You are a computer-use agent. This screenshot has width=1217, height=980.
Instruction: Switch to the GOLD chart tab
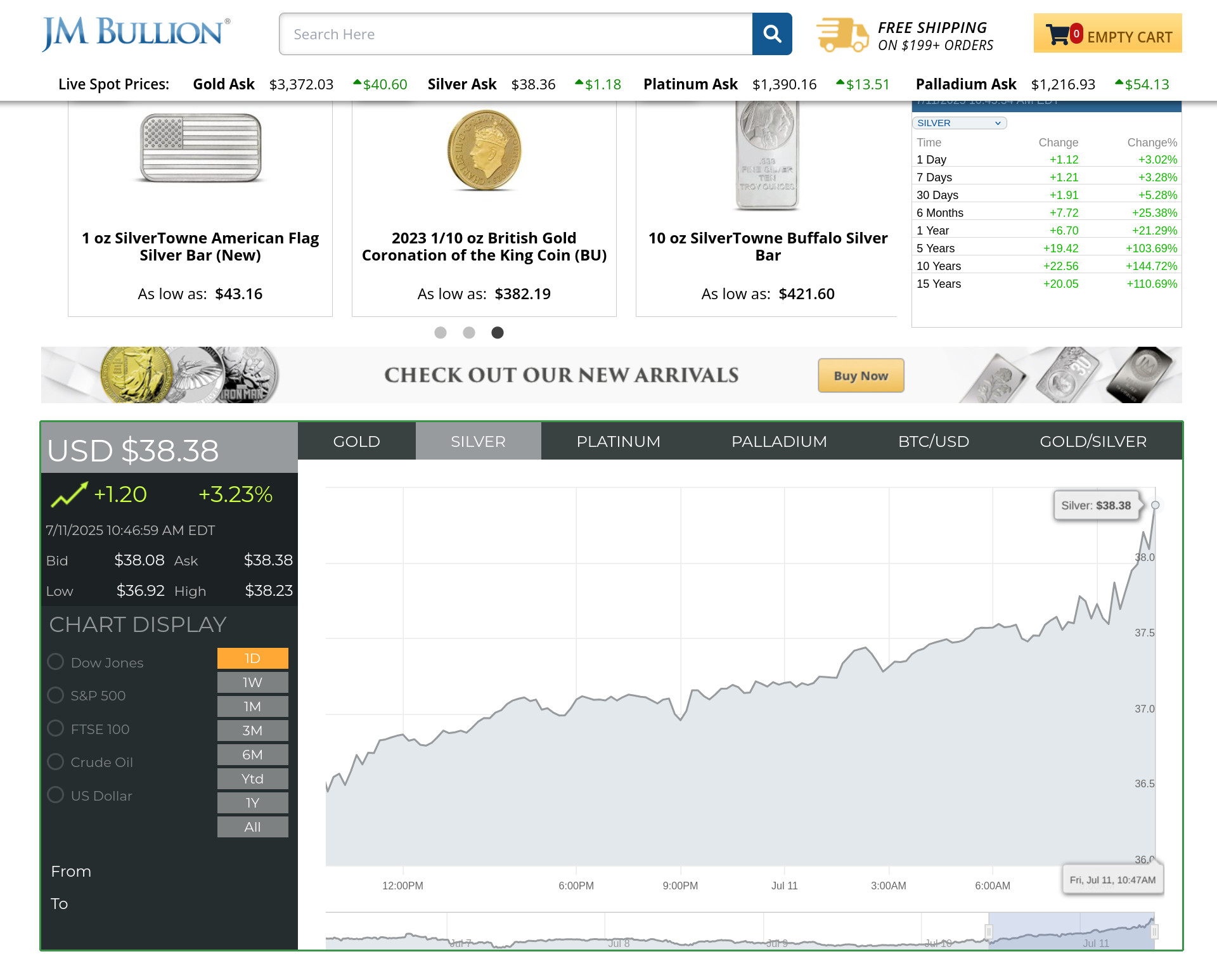357,441
